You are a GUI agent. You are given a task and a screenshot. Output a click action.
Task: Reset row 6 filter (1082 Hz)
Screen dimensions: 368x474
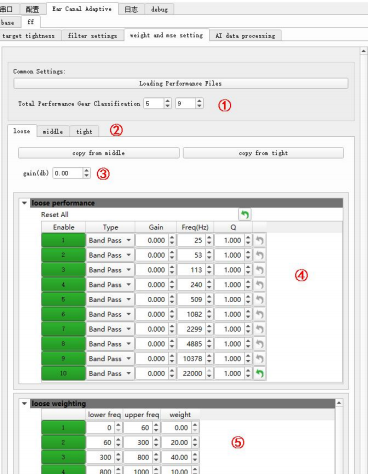tap(260, 314)
